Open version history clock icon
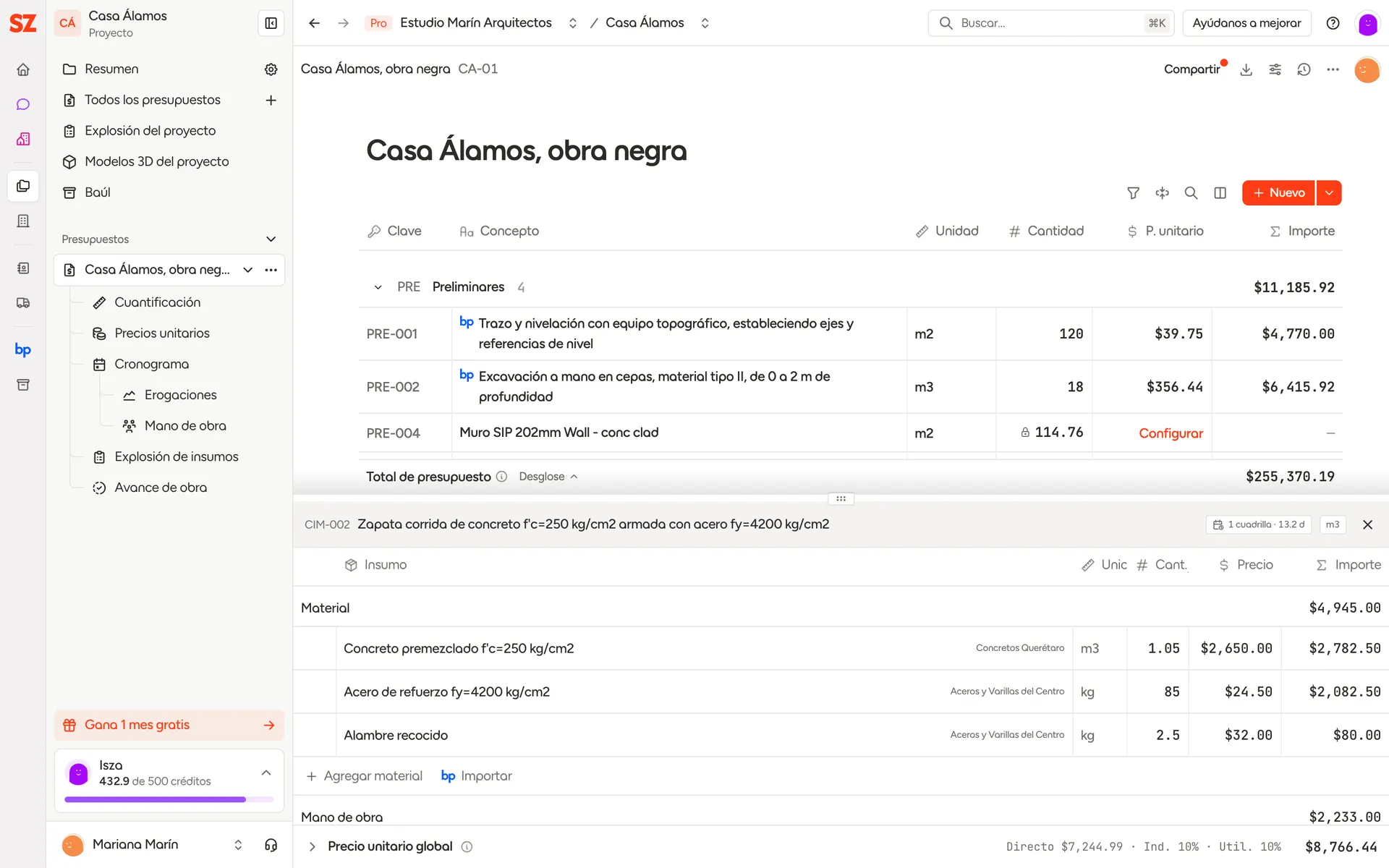This screenshot has width=1389, height=868. point(1304,69)
